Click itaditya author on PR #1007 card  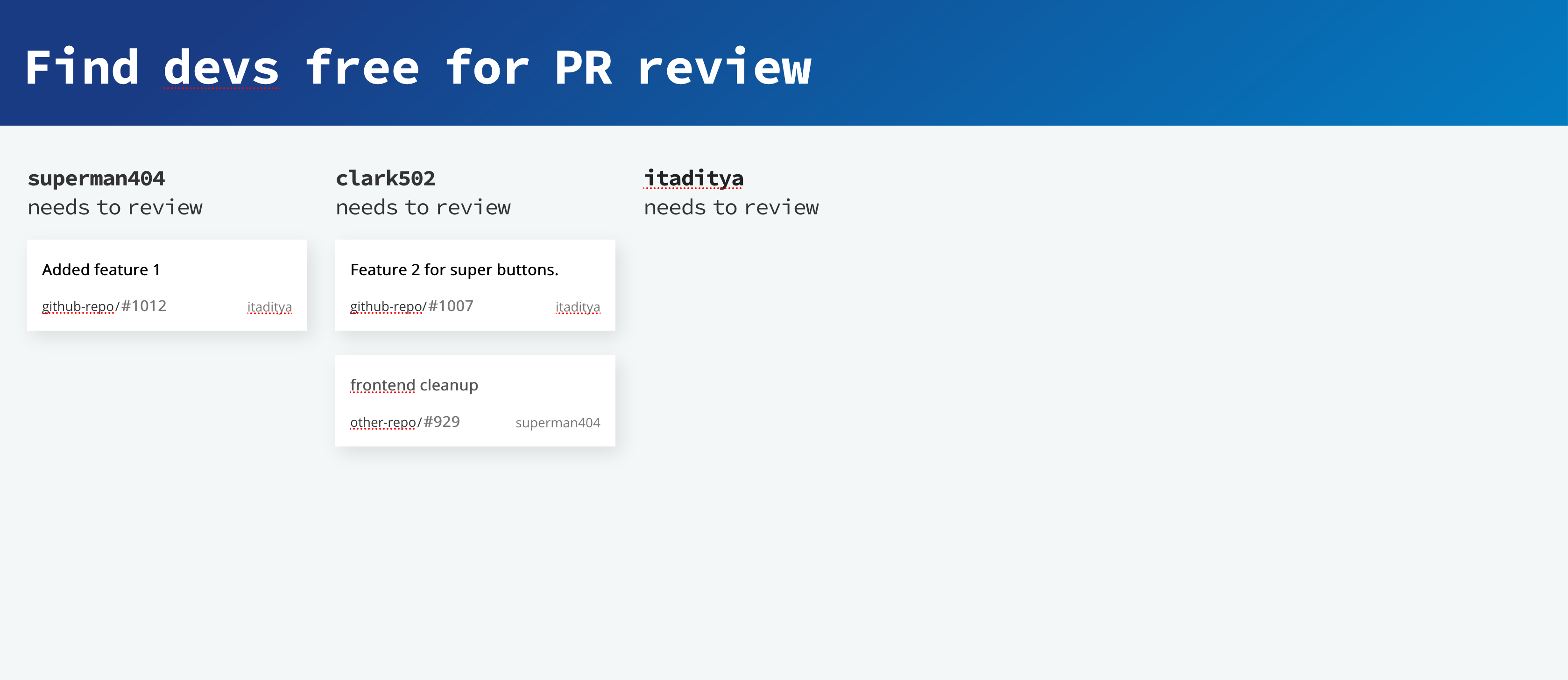(577, 307)
